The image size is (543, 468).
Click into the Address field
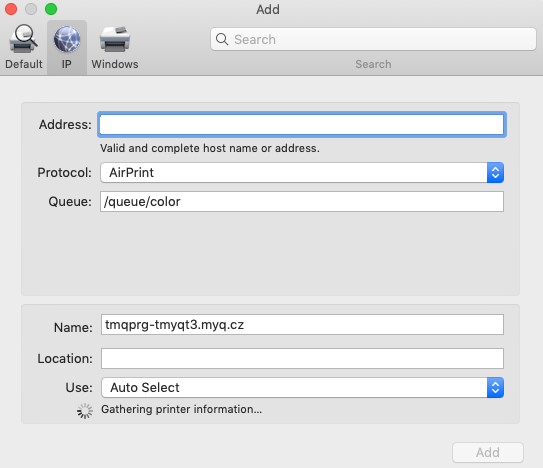[x=302, y=125]
